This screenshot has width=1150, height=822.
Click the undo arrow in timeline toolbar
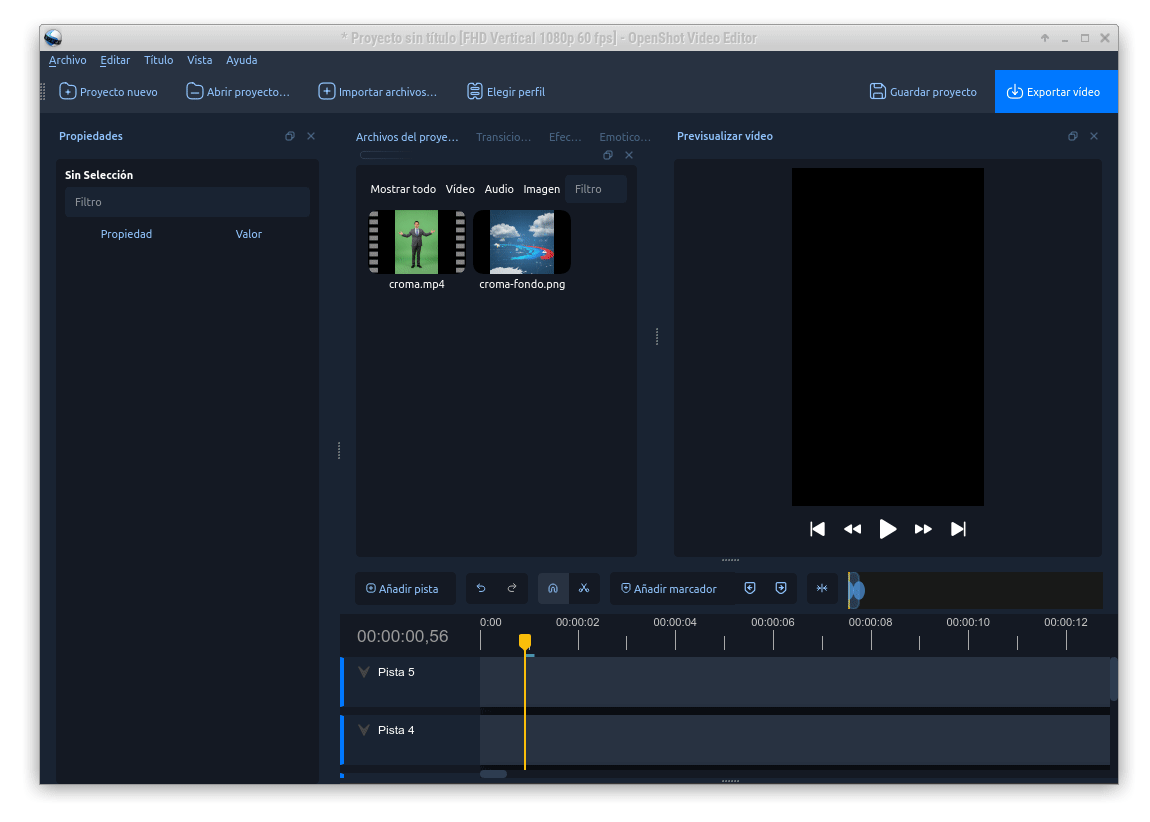481,589
